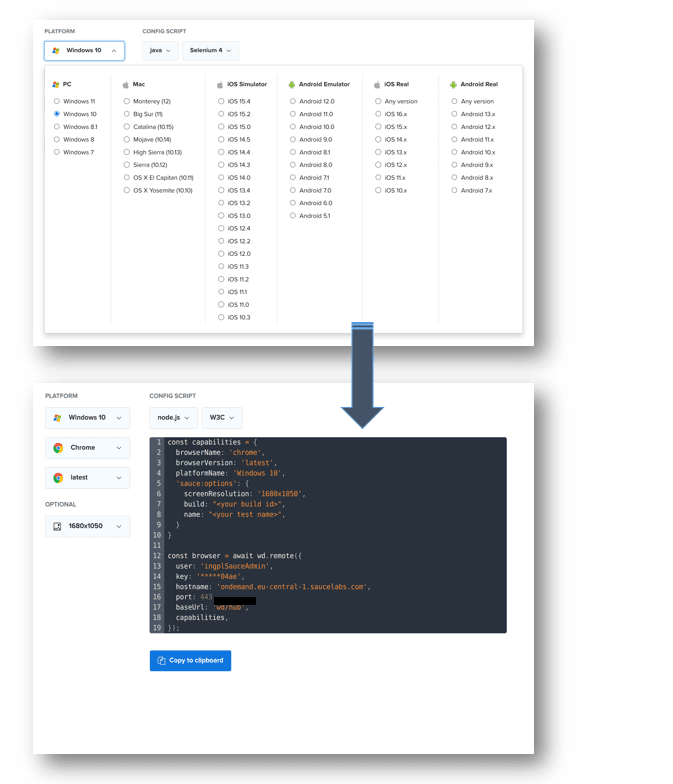Choose Android 5.1 emulator option
Screen dimensions: 673x784
pos(292,216)
